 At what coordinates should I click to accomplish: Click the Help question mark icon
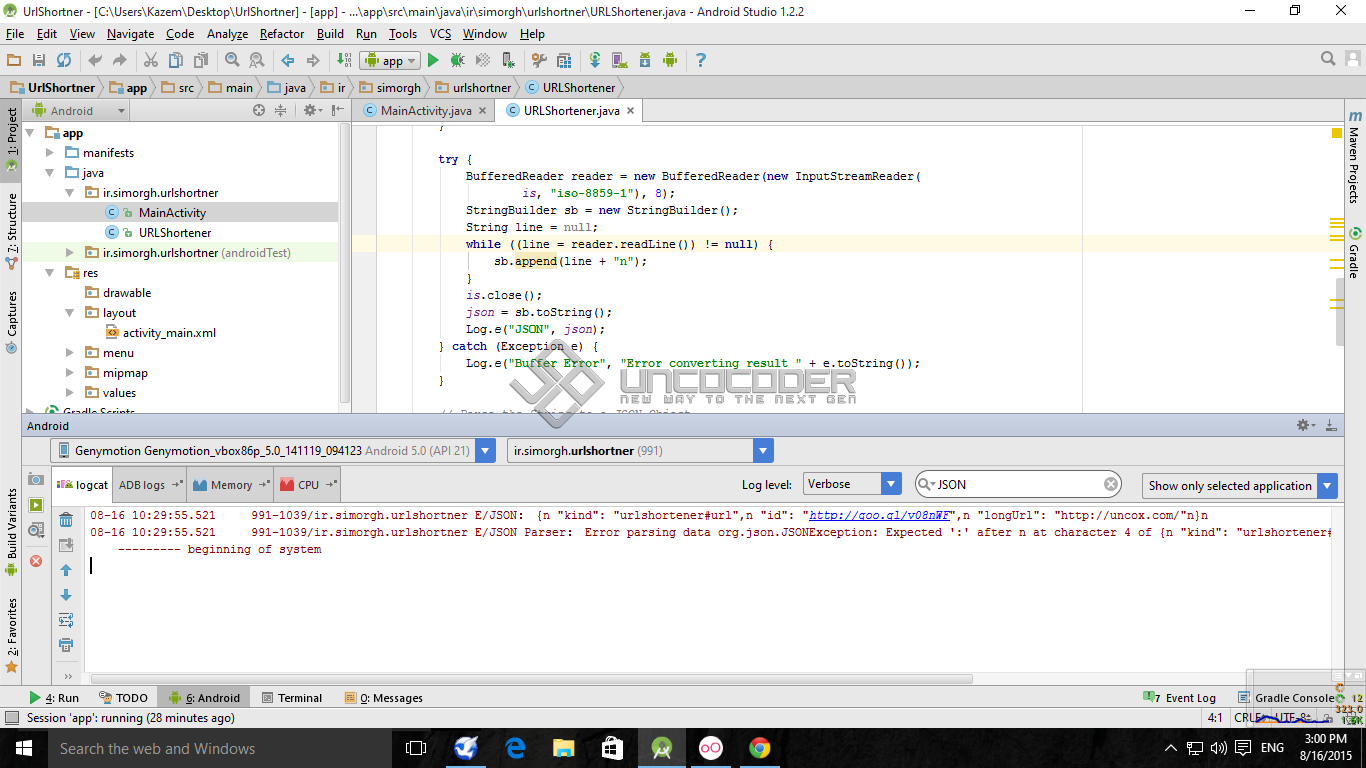tap(701, 60)
